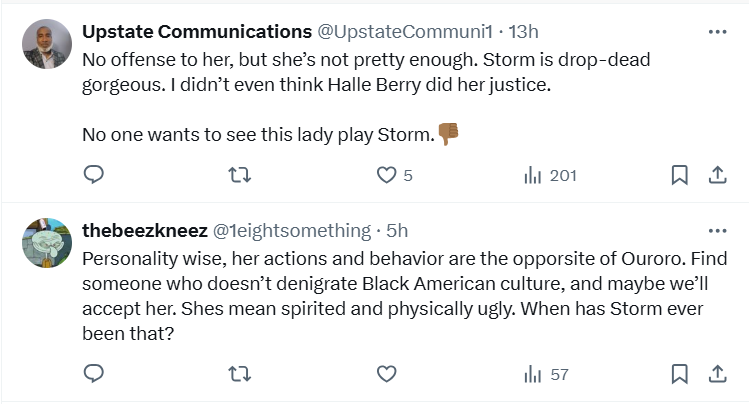Repost the Upstate Communications tweet
Viewport: 749px width, 404px height.
240,175
